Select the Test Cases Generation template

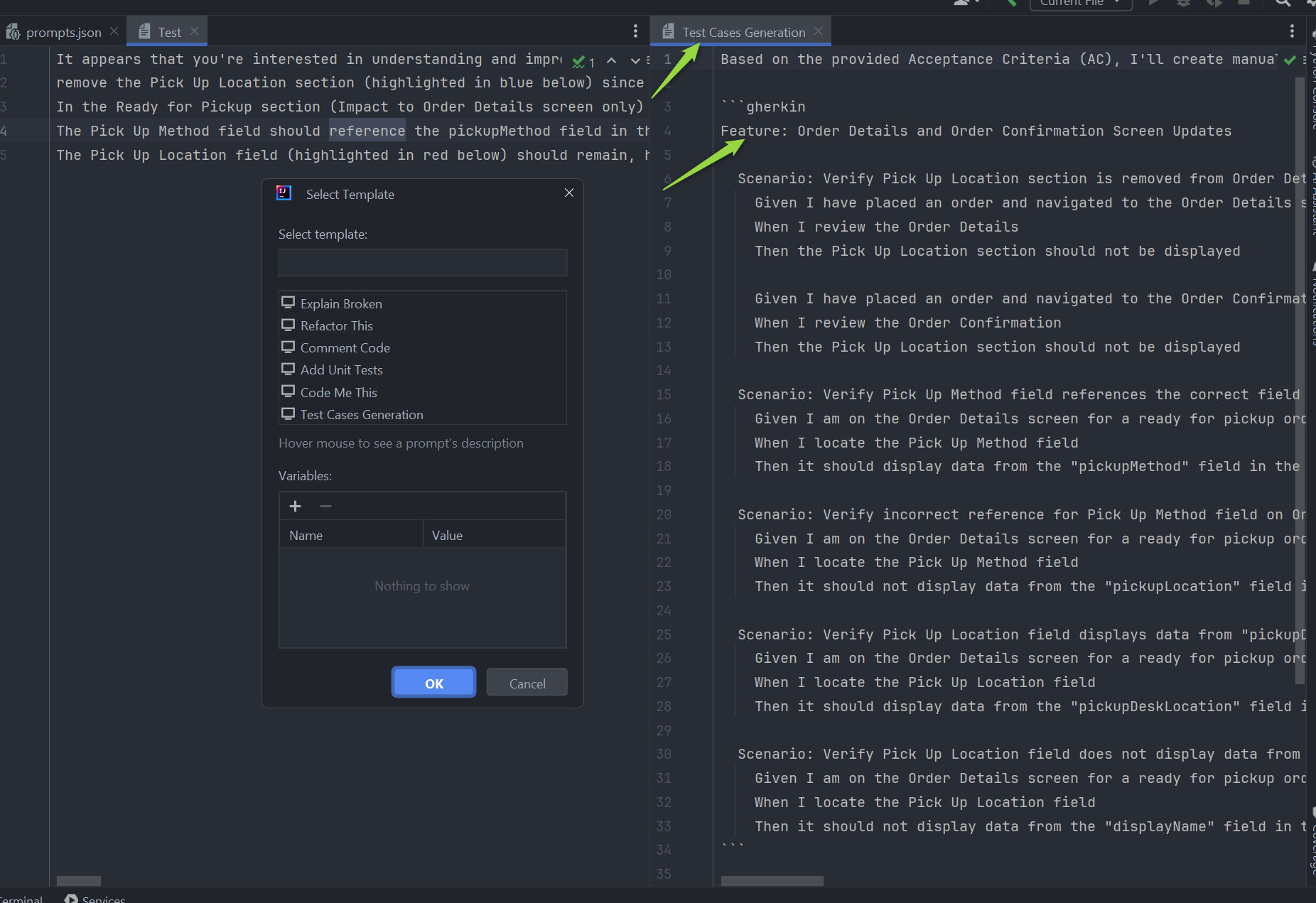point(422,414)
